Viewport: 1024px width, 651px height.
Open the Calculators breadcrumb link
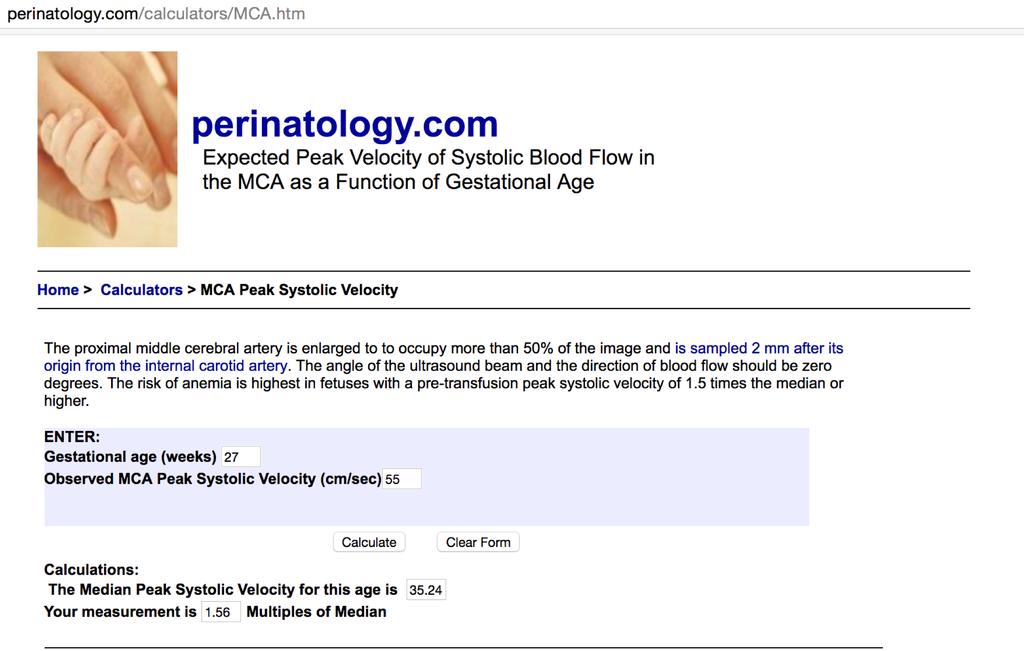(141, 290)
